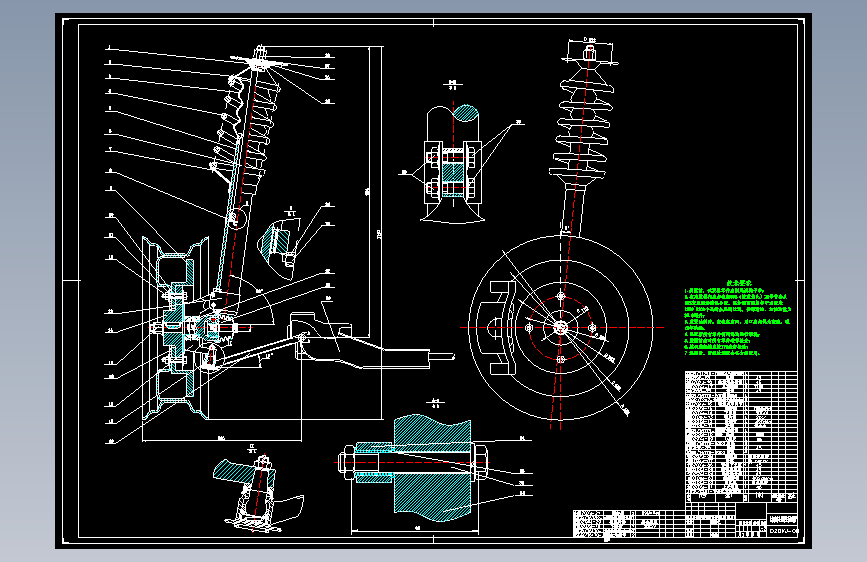Screen dimensions: 867x562
Task: Select the cyan clamp detail with two bolts
Action: click(452, 165)
